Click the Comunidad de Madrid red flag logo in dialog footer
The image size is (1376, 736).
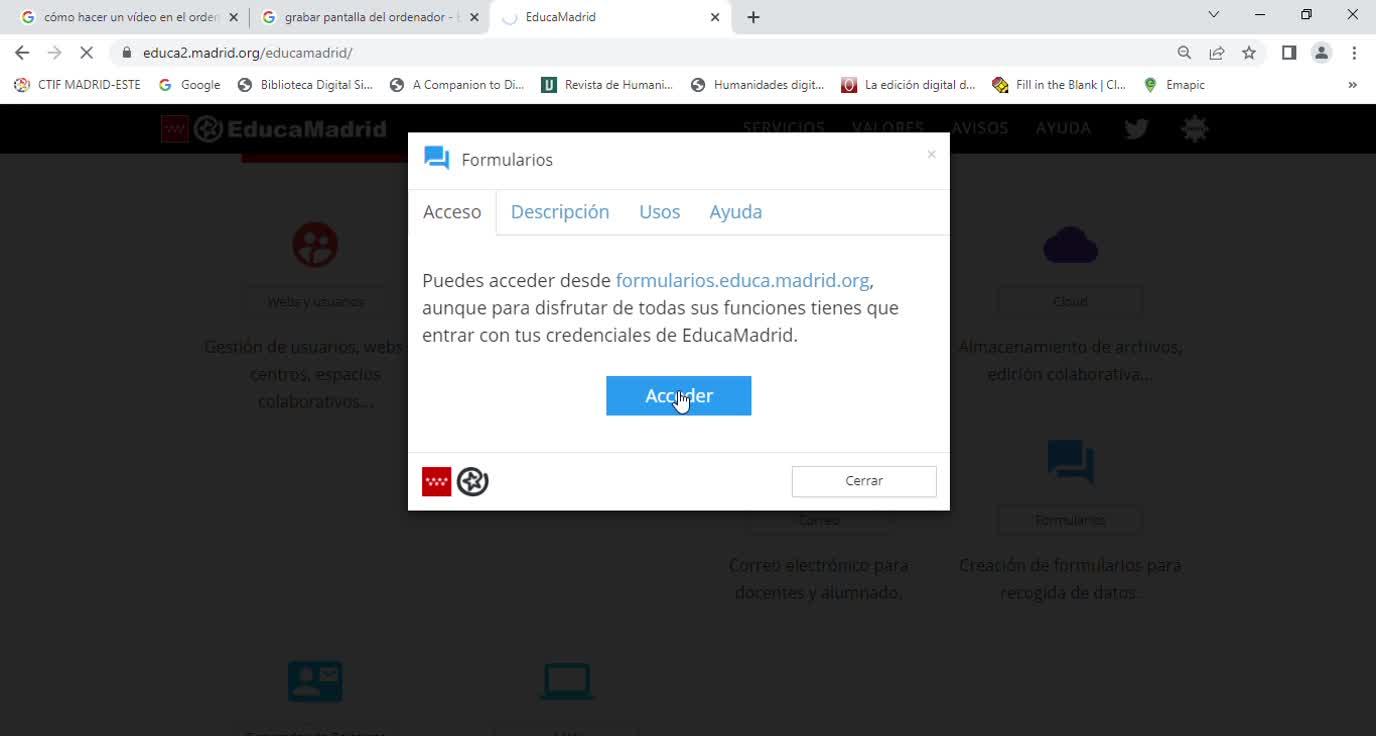[436, 482]
